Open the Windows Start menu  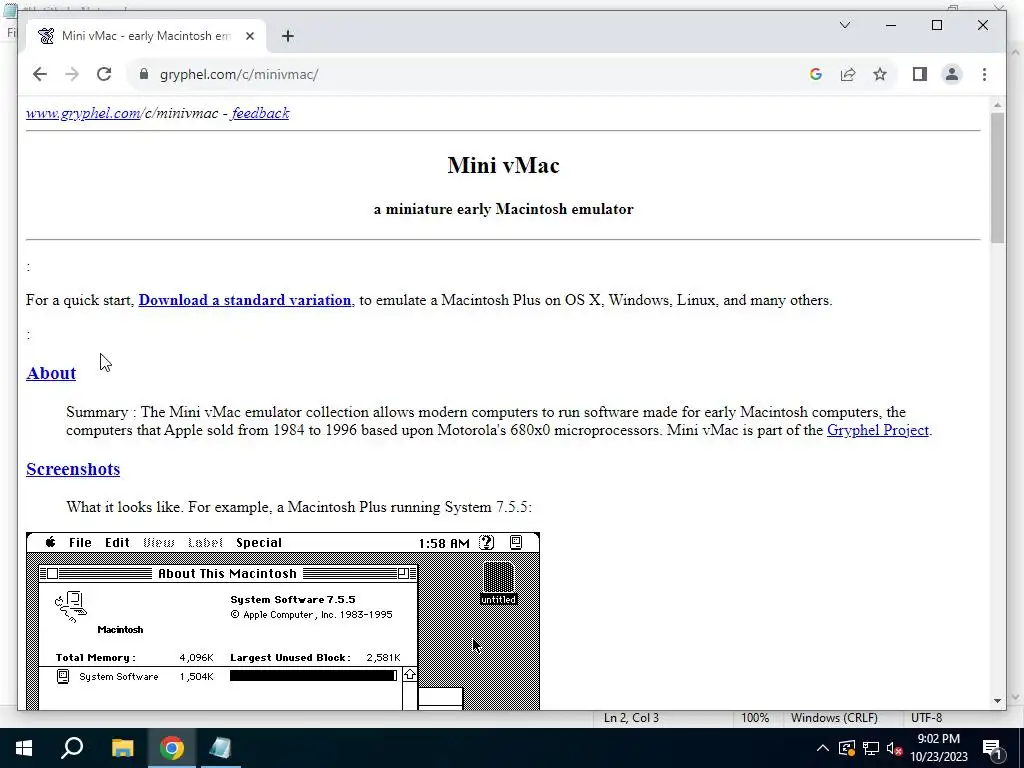[24, 748]
